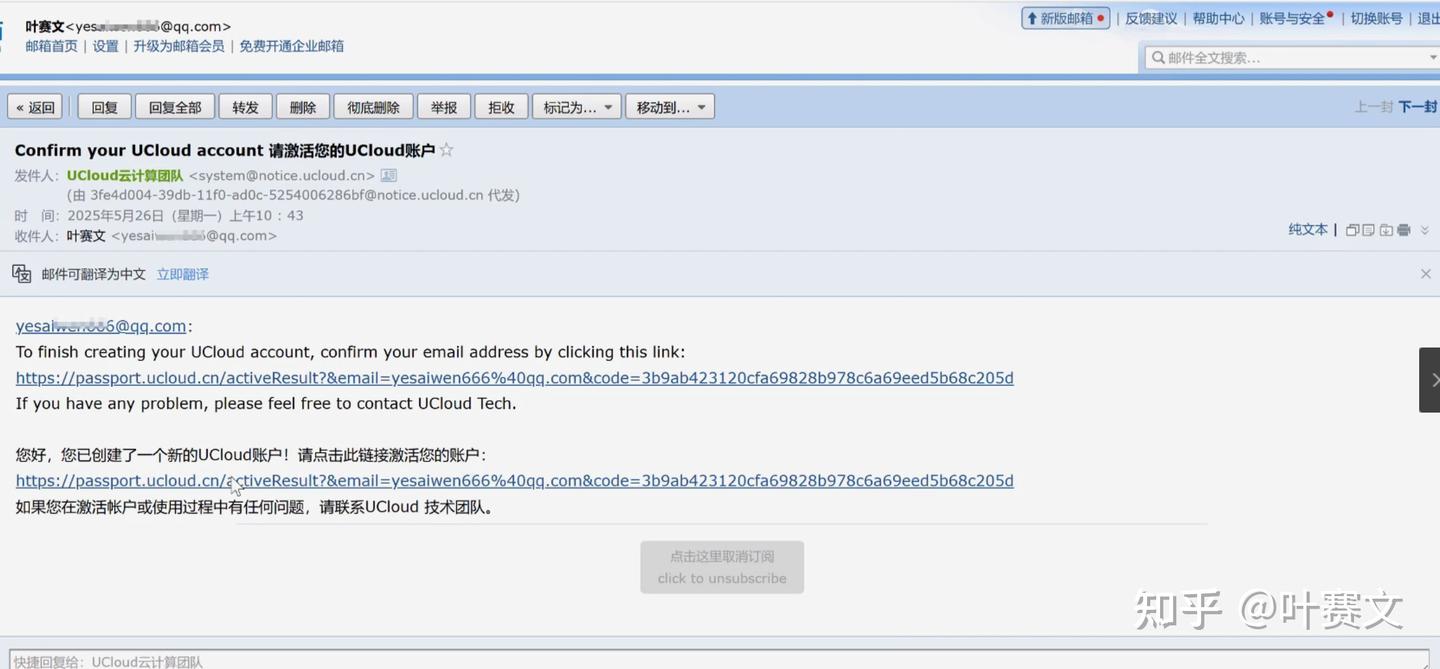Click the 返回 button

(x=36, y=107)
